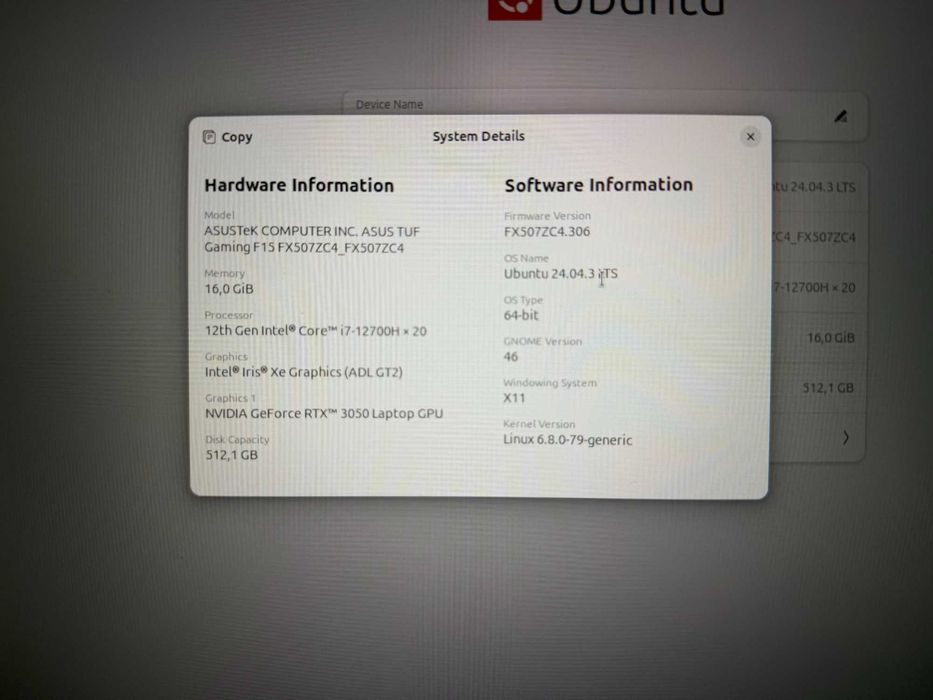Screen dimensions: 933x700
Task: Click the firmware version 'FX507ZC4.306'
Action: 547,232
